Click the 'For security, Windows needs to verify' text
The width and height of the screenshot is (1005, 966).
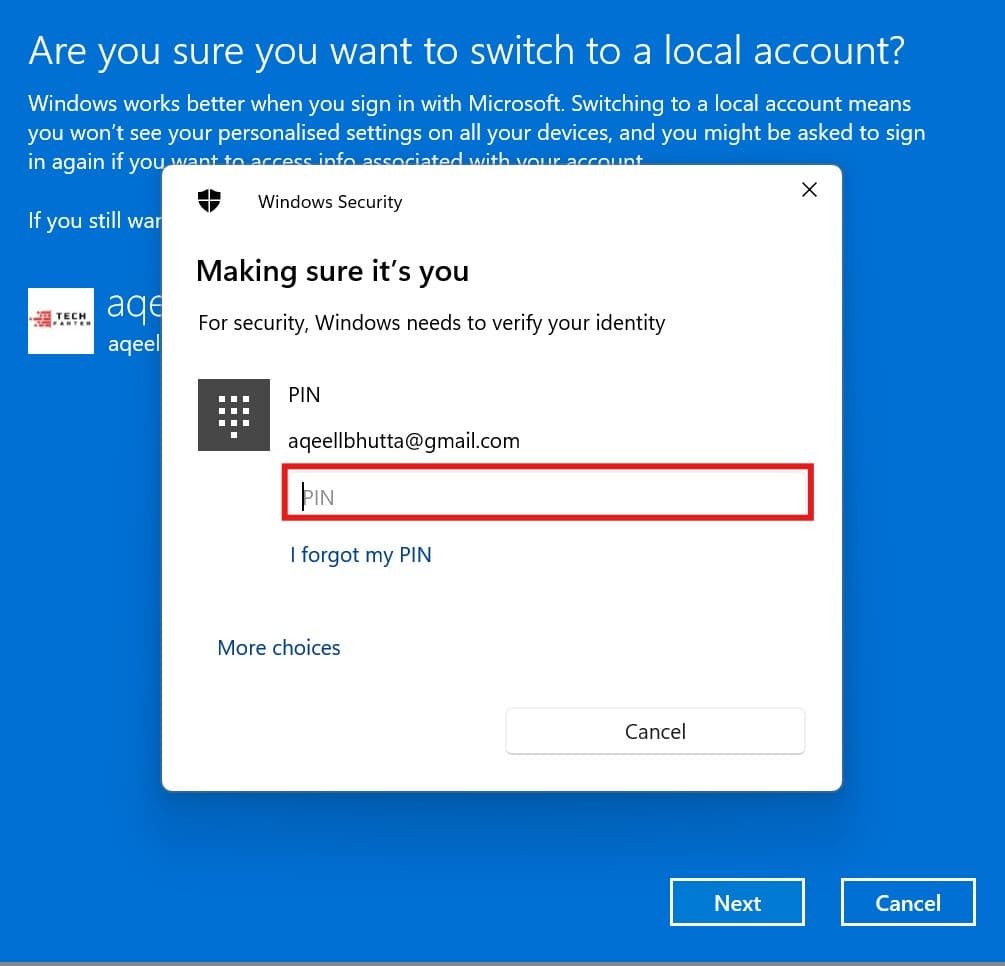tap(431, 323)
